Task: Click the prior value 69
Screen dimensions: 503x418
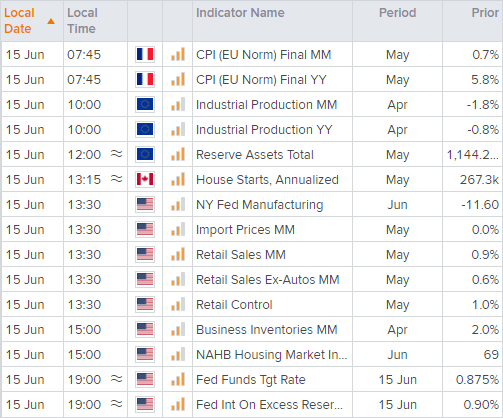Action: [491, 355]
